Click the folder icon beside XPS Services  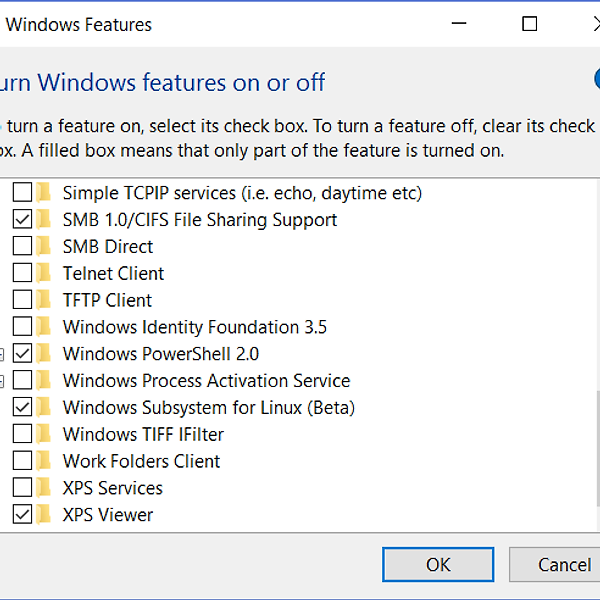(x=44, y=488)
